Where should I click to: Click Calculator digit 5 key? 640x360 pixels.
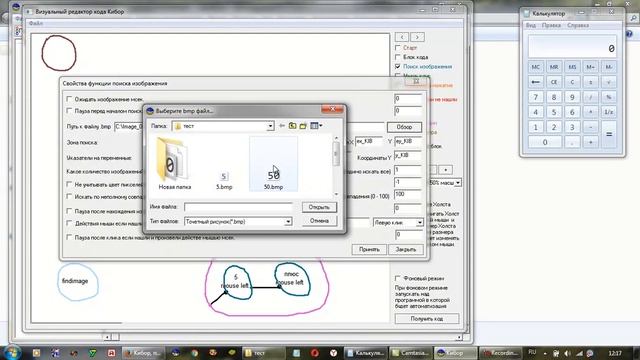pos(554,112)
